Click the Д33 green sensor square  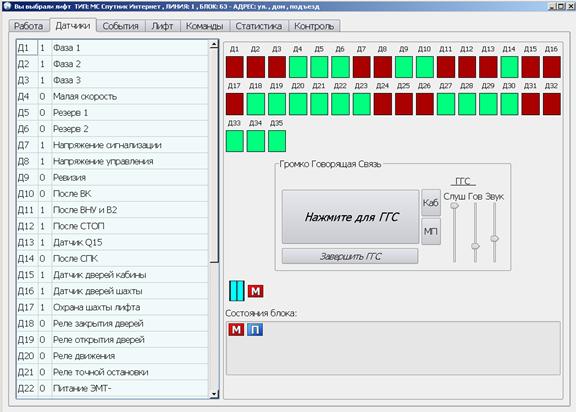pos(235,141)
